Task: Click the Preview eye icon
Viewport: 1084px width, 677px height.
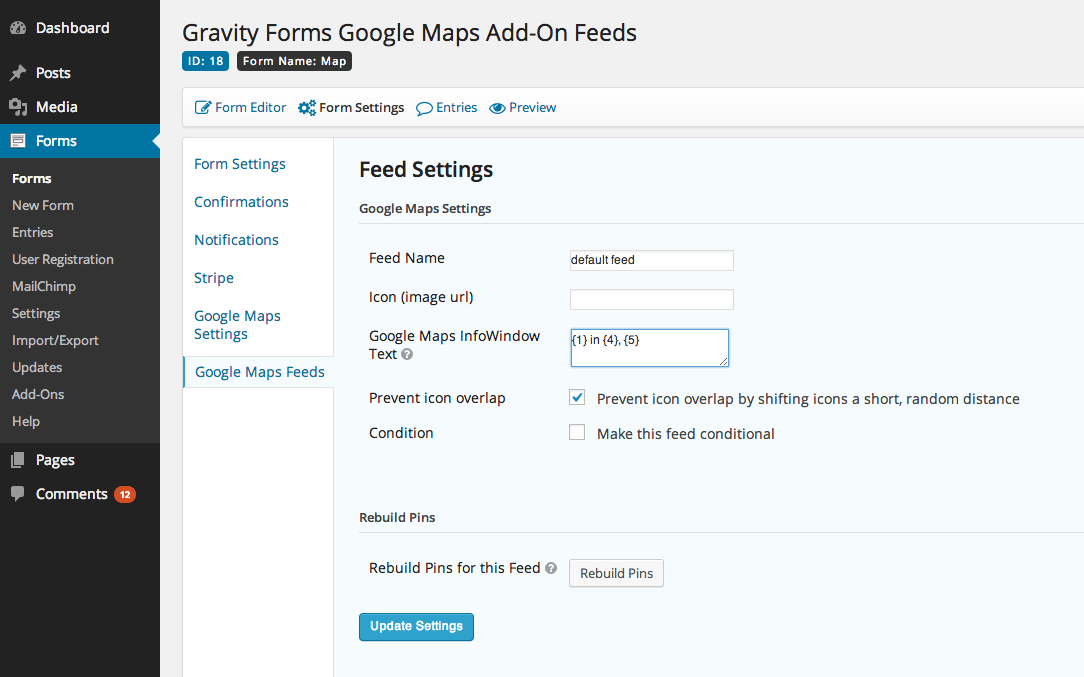Action: [497, 109]
